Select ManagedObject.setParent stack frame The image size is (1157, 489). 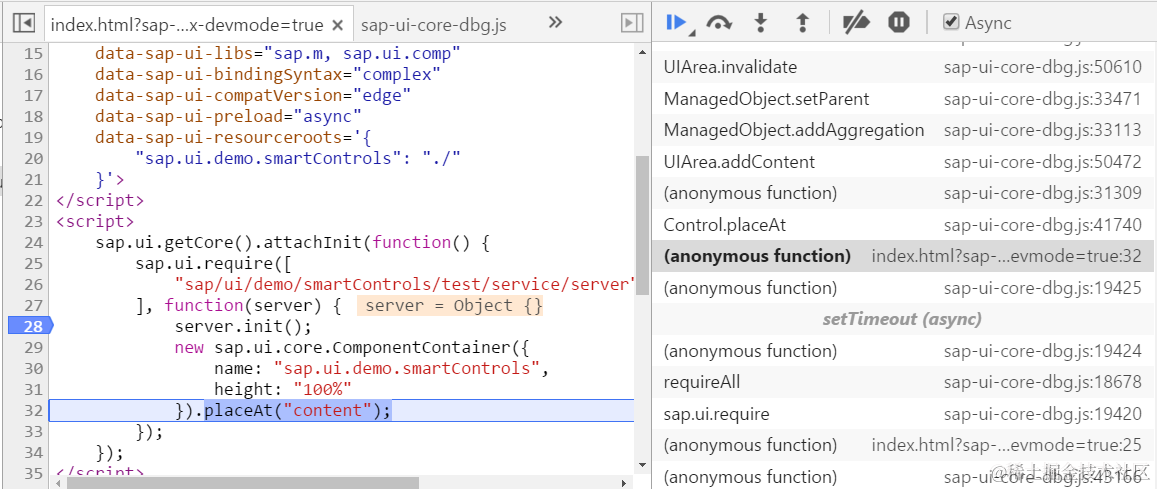click(x=904, y=99)
